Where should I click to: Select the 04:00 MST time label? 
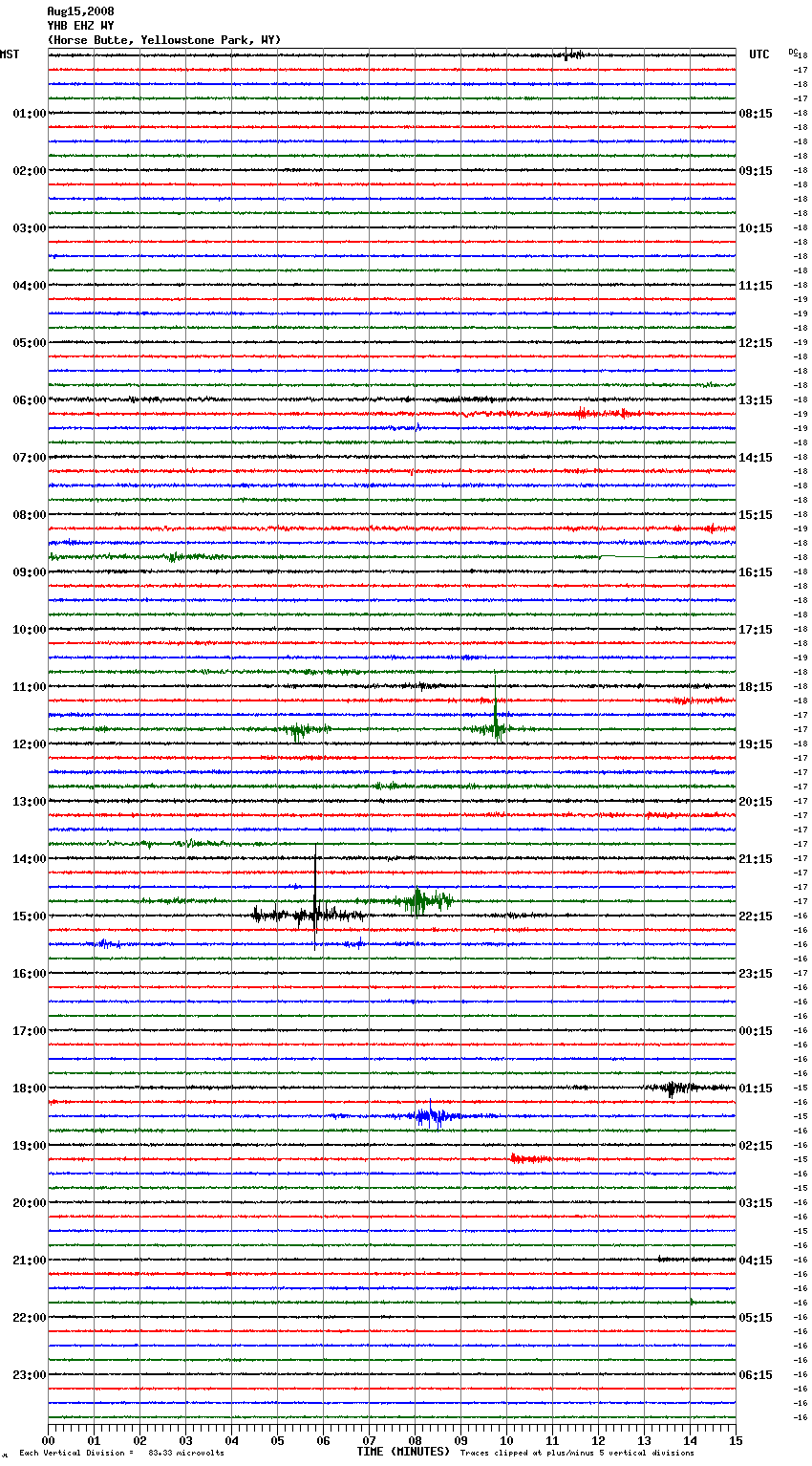coord(30,286)
